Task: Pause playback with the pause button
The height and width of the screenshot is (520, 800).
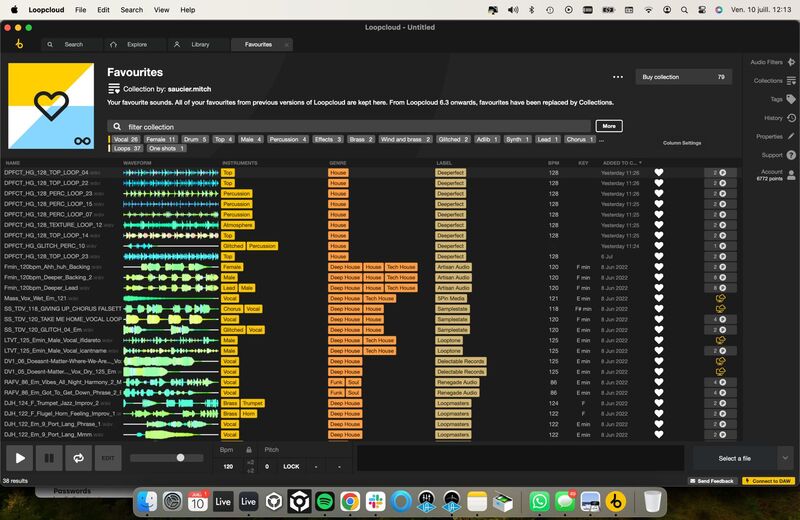Action: (49, 458)
